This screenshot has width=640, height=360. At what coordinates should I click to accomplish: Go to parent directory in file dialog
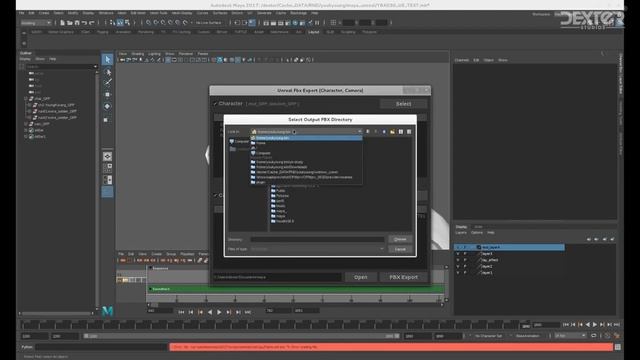click(x=384, y=131)
